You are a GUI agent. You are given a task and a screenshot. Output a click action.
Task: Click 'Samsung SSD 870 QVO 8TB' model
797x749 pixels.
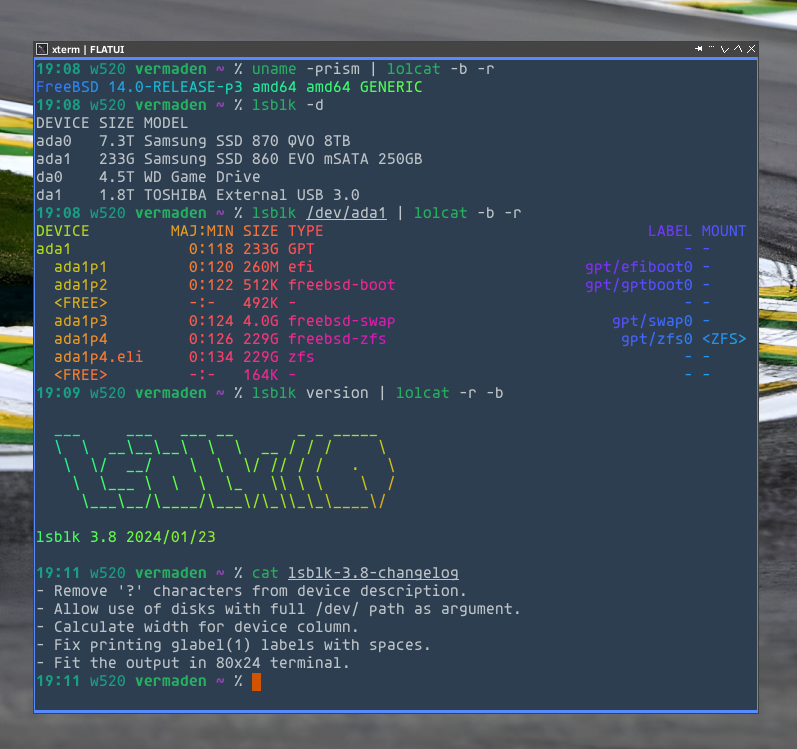click(x=247, y=141)
